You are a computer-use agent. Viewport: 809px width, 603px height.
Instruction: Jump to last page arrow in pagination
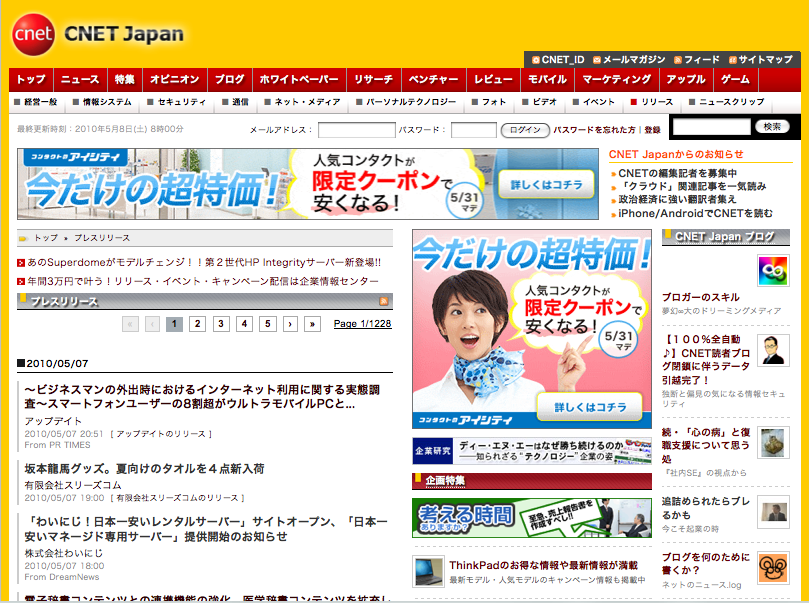coord(312,324)
